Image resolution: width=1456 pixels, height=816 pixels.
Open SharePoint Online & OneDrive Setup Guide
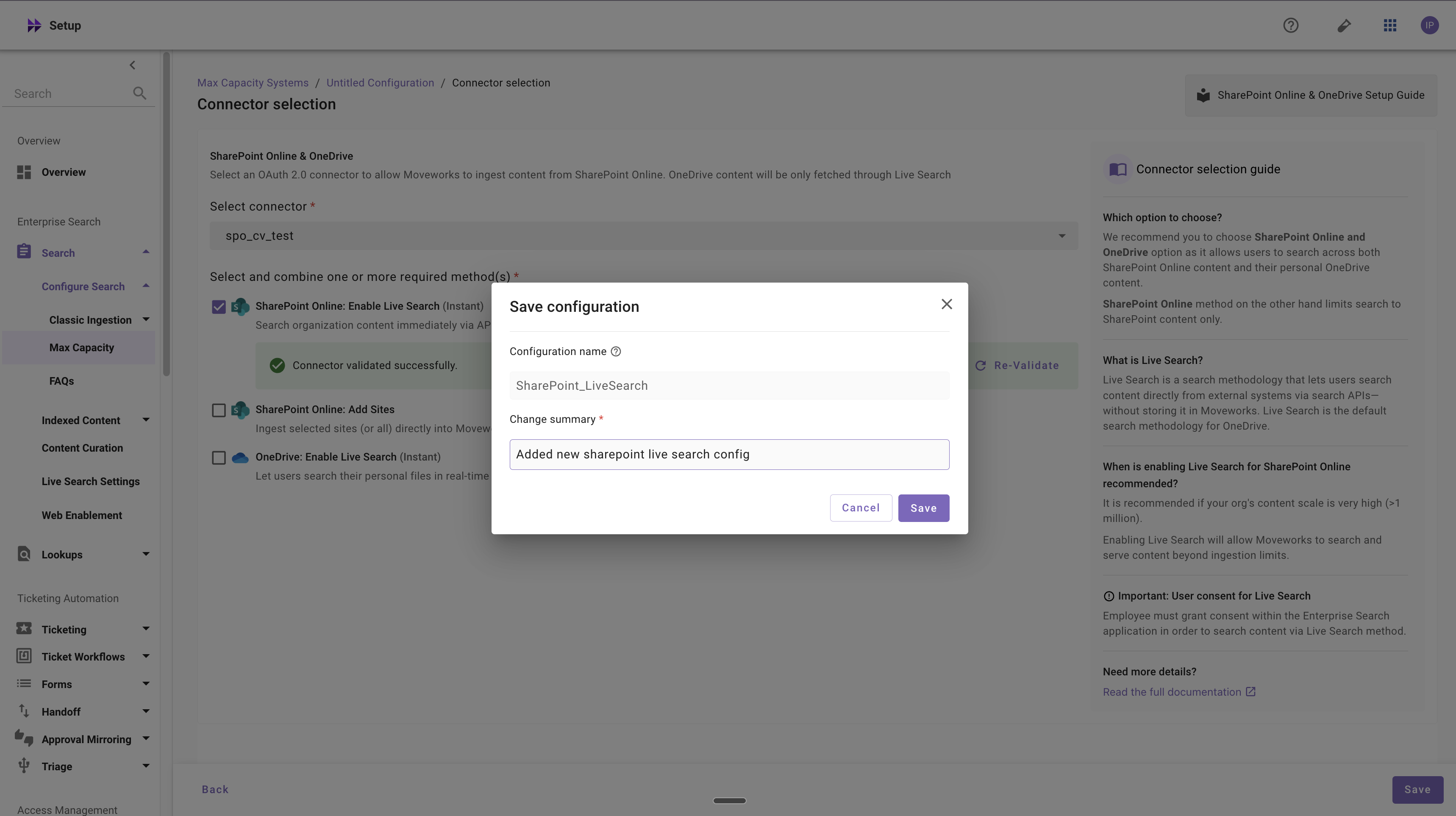tap(1311, 95)
